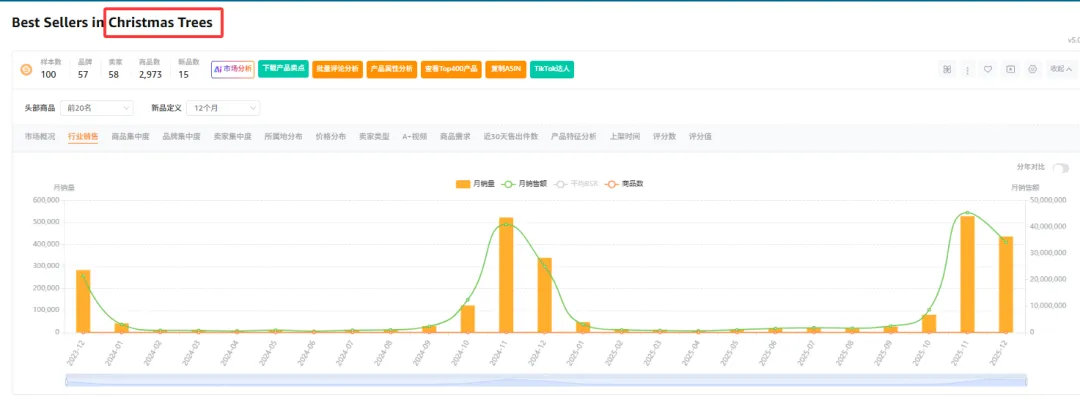Open the grid layout icon in top-right toolbar
The image size is (1080, 400).
tap(947, 69)
